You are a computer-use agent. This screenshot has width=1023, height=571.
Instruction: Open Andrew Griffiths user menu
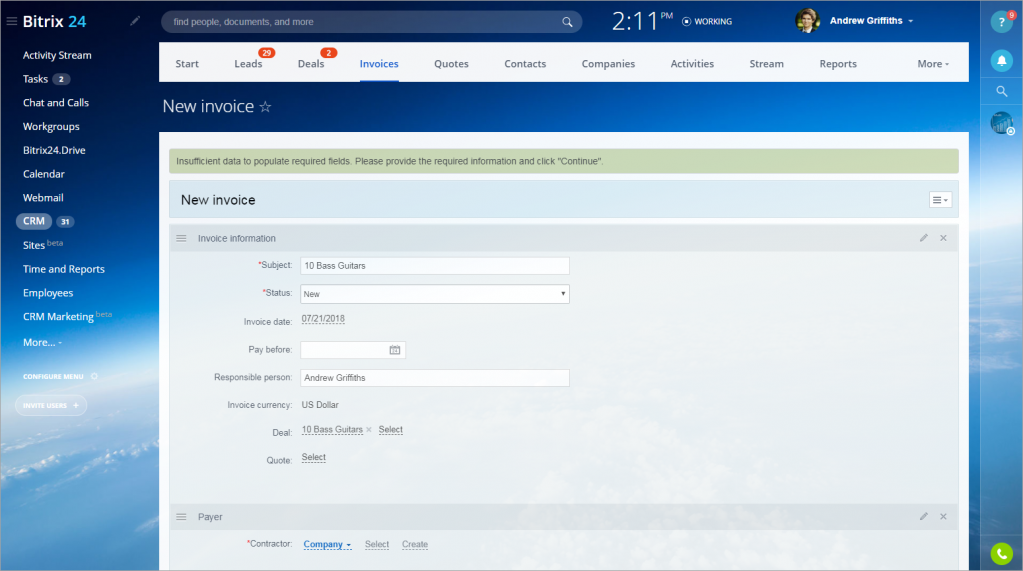coord(871,21)
